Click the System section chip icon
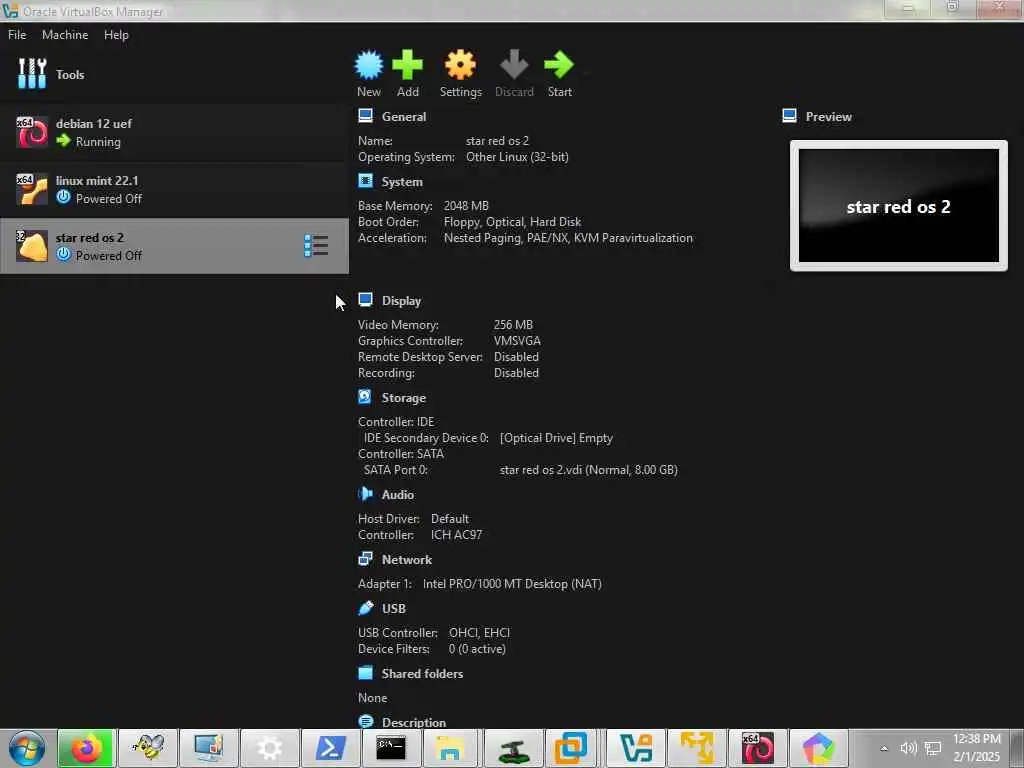Screen dimensions: 1024x768 pos(366,181)
